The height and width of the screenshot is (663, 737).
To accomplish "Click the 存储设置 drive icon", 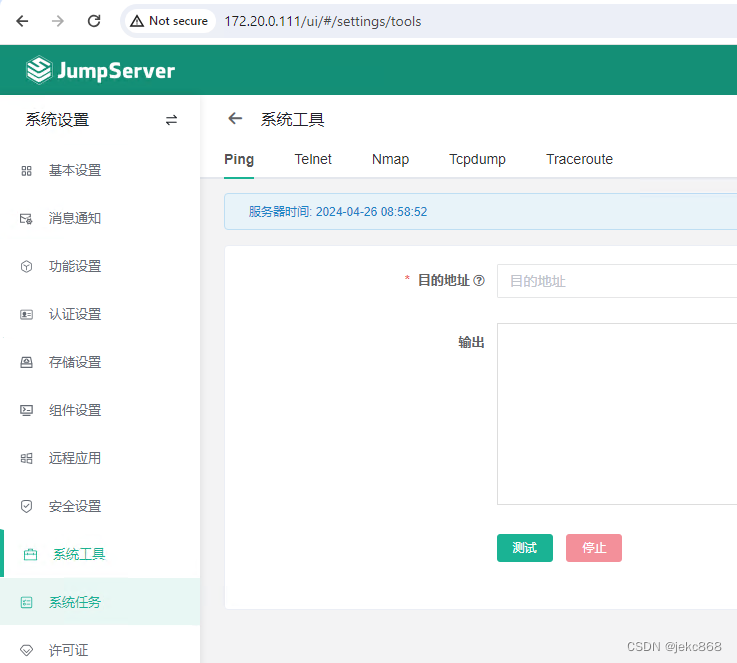I will (x=26, y=362).
